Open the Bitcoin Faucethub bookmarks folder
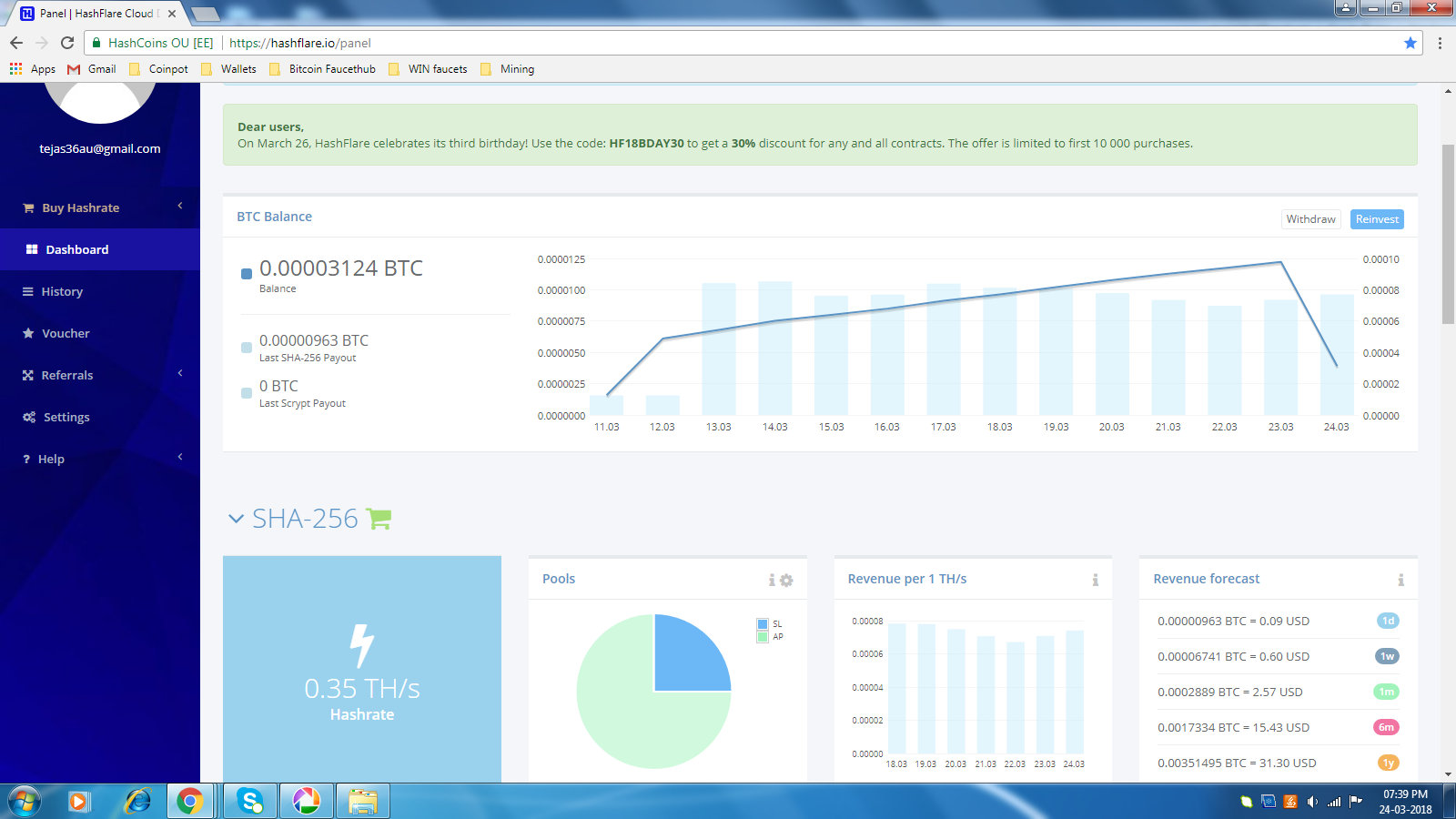Image resolution: width=1456 pixels, height=819 pixels. click(x=322, y=69)
